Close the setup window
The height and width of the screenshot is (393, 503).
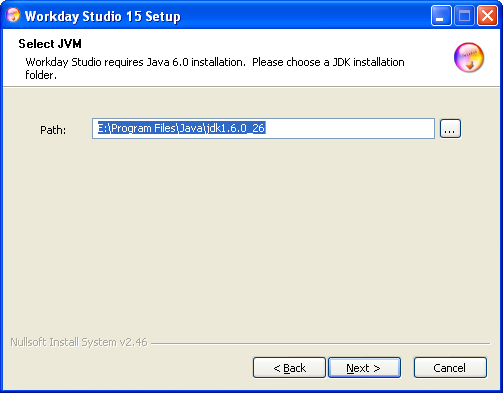487,15
